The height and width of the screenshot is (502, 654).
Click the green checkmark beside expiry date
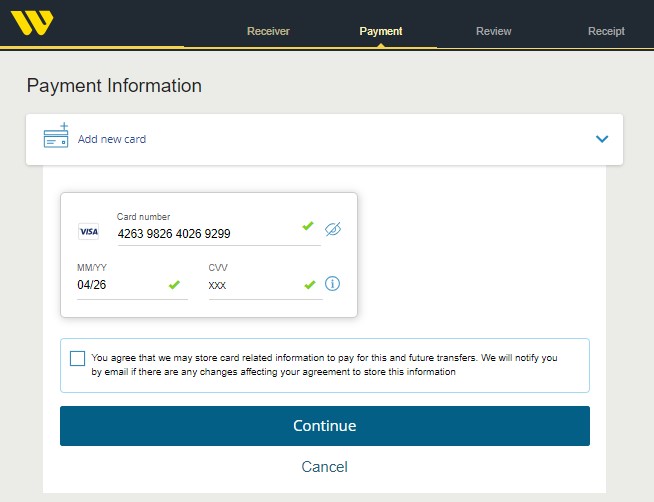pos(174,285)
